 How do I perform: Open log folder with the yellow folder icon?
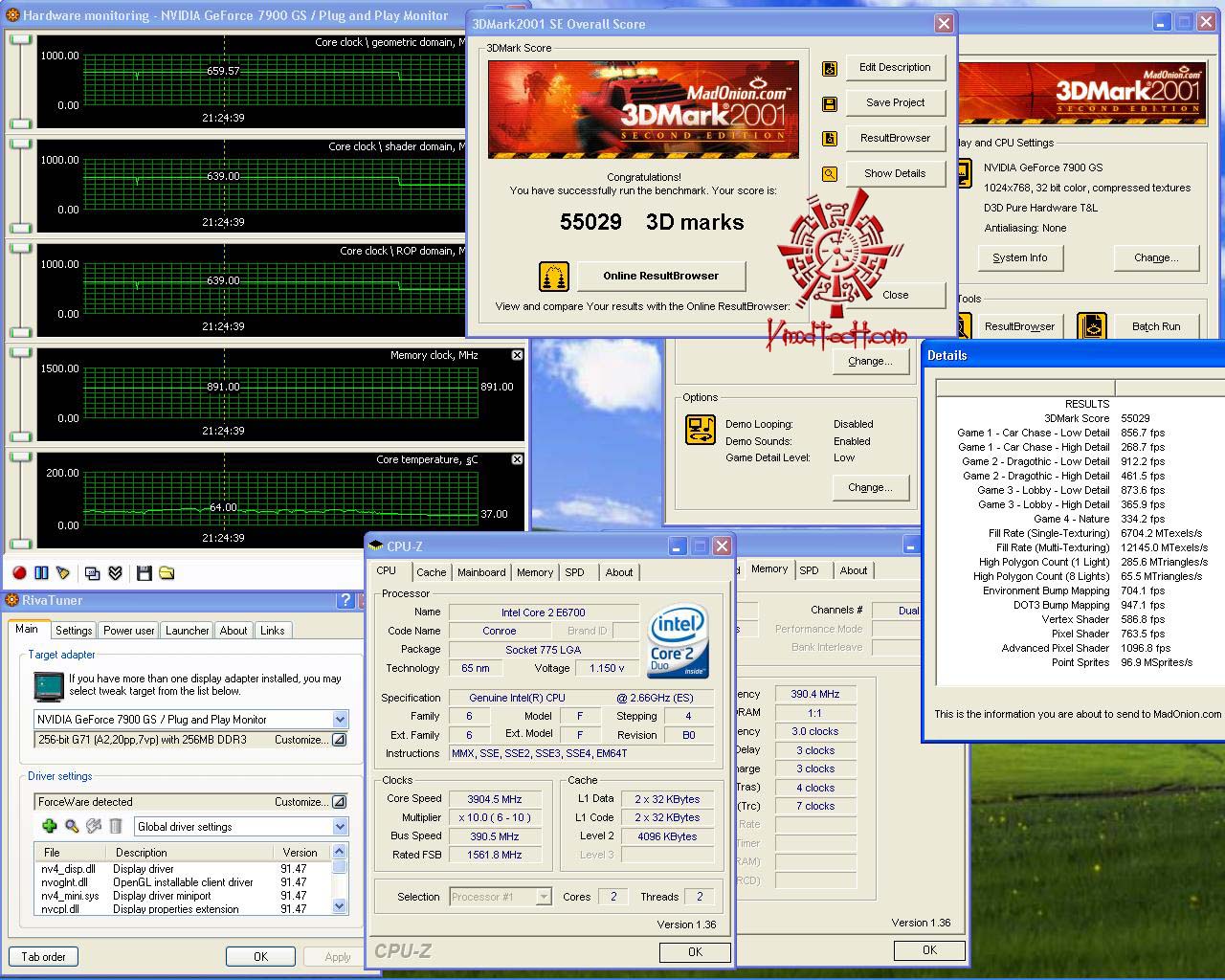coord(167,572)
